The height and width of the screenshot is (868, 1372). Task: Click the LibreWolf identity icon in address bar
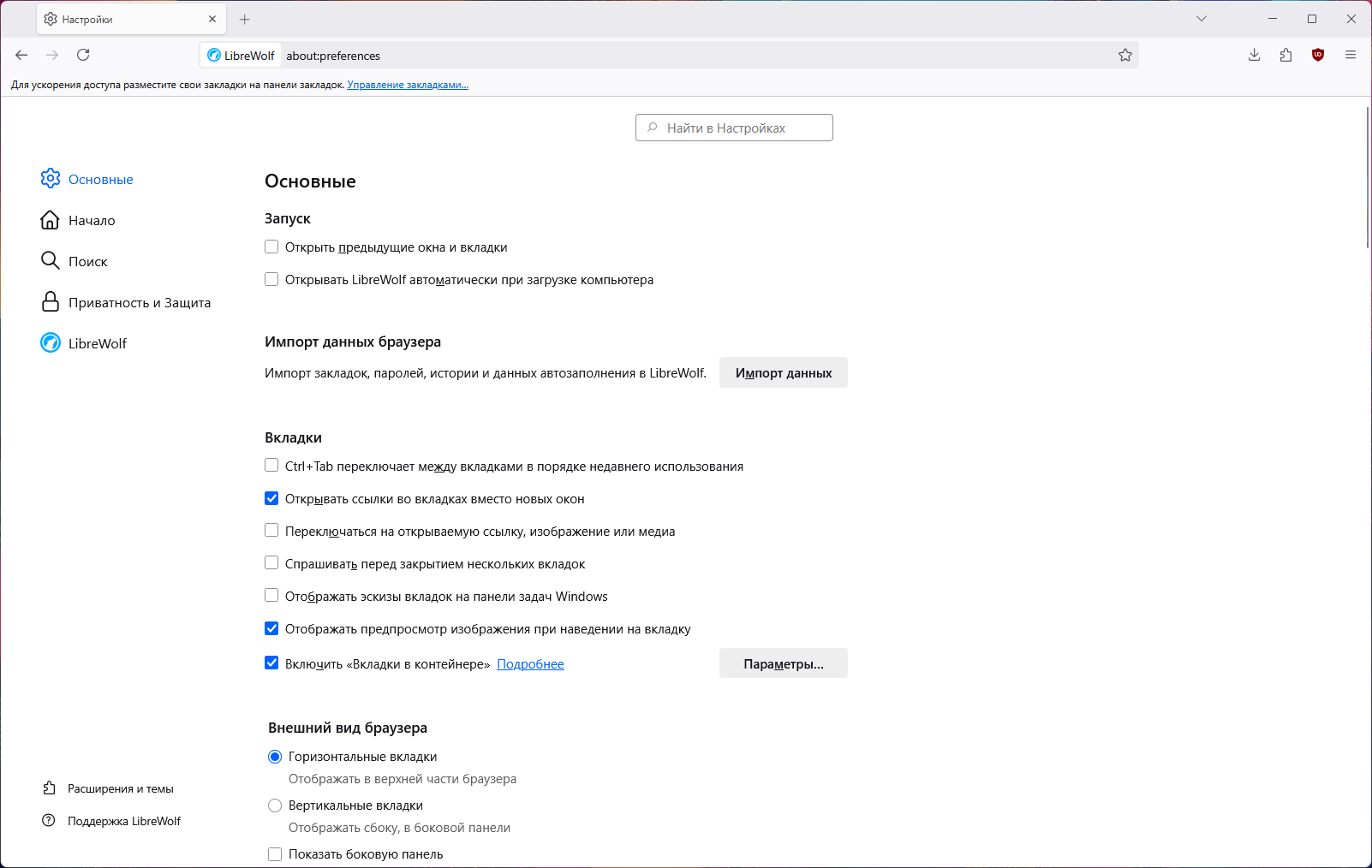point(214,56)
